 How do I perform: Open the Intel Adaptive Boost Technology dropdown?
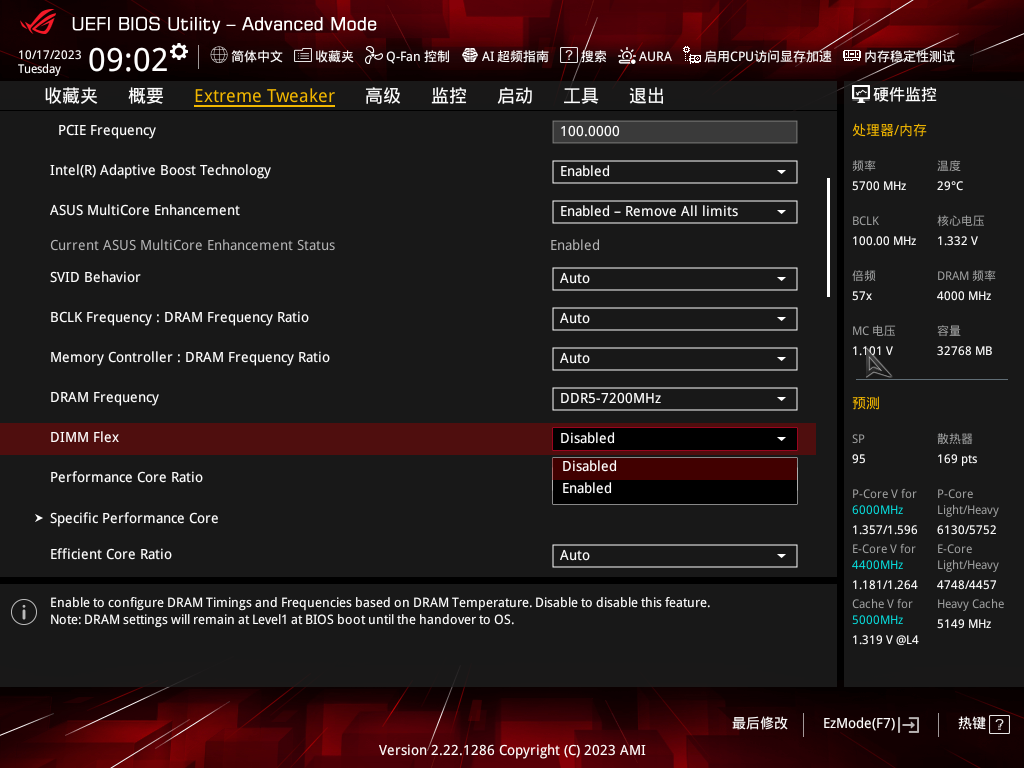coord(674,172)
